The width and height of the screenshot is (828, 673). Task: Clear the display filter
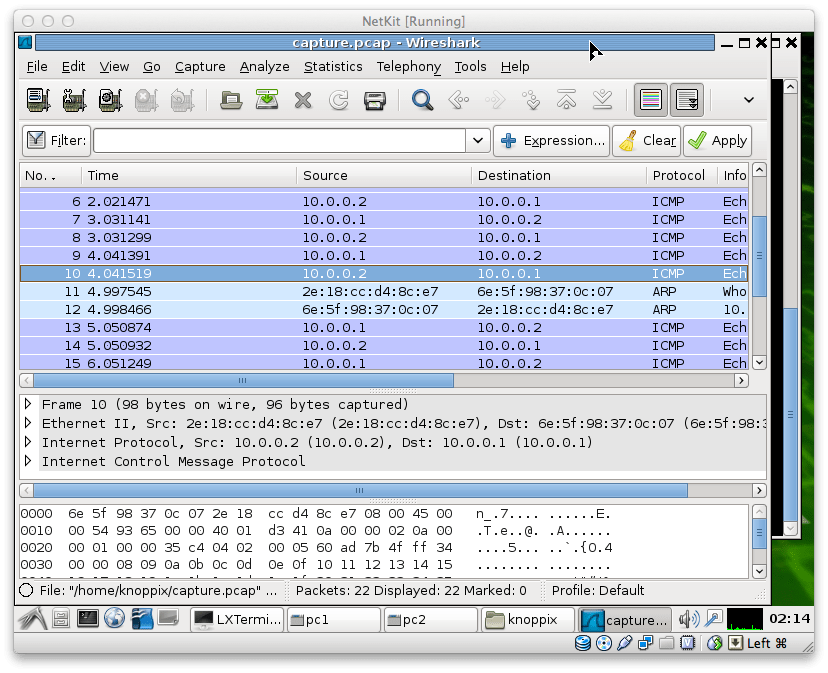click(647, 141)
